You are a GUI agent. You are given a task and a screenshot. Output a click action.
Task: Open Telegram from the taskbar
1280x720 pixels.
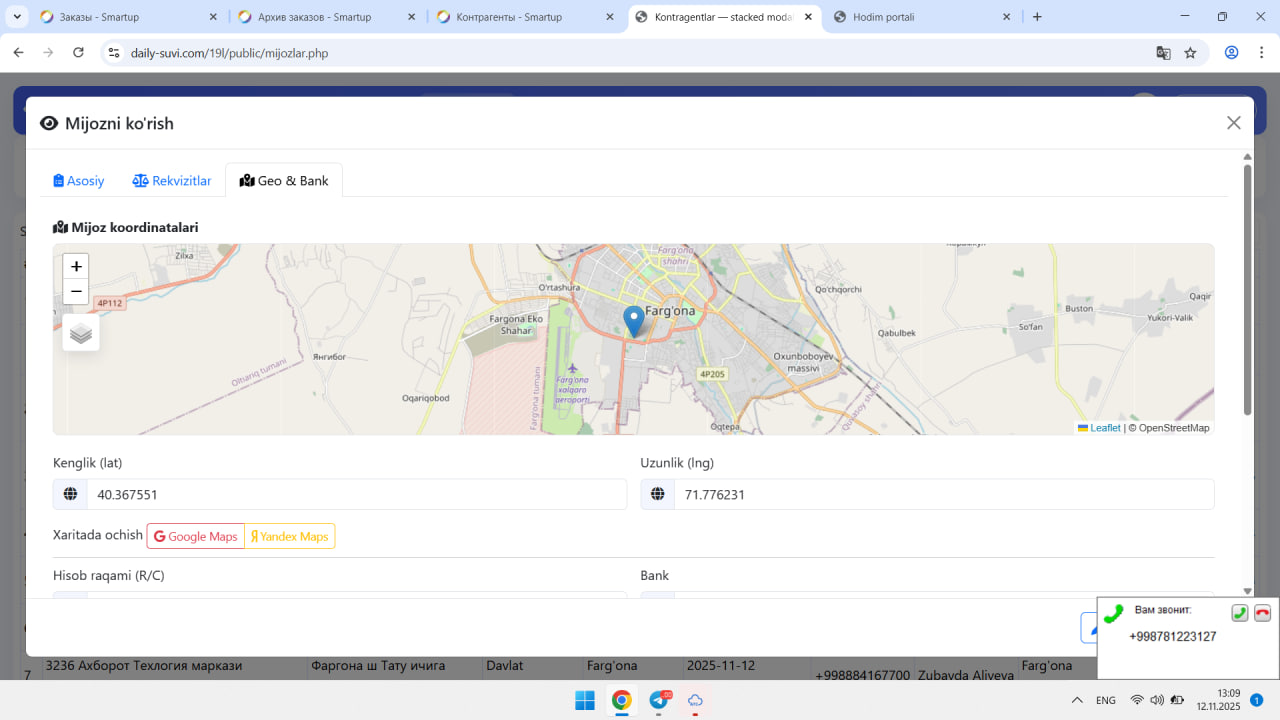click(659, 700)
